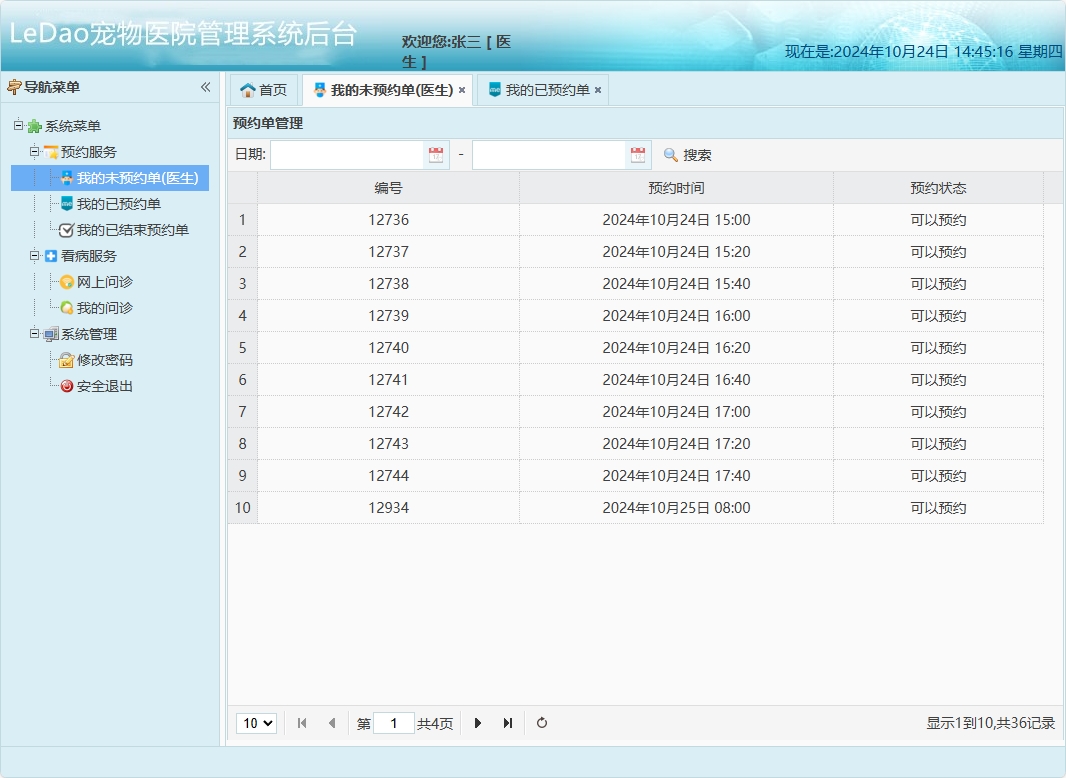Select the appointment row 12736
The image size is (1066, 778).
[386, 219]
